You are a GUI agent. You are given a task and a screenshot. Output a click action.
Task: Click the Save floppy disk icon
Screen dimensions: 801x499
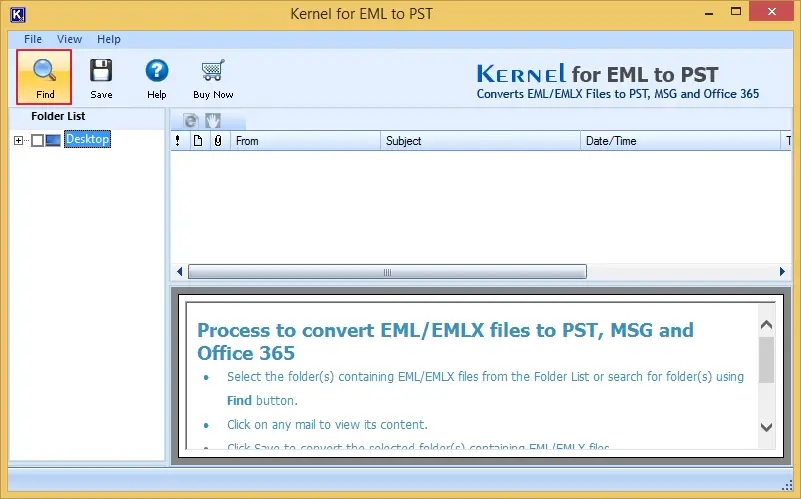click(x=101, y=70)
